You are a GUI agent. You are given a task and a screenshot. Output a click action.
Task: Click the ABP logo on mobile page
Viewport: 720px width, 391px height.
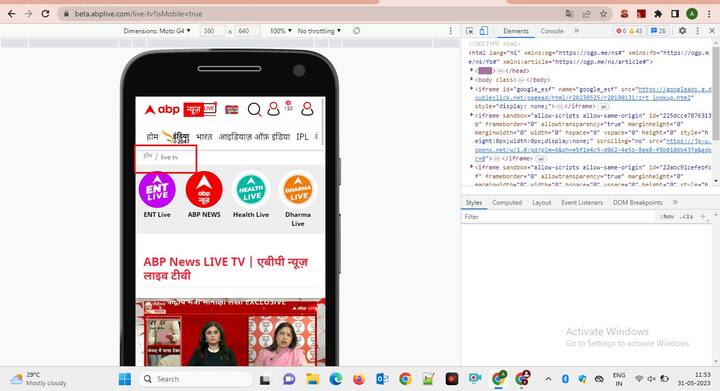coord(162,109)
